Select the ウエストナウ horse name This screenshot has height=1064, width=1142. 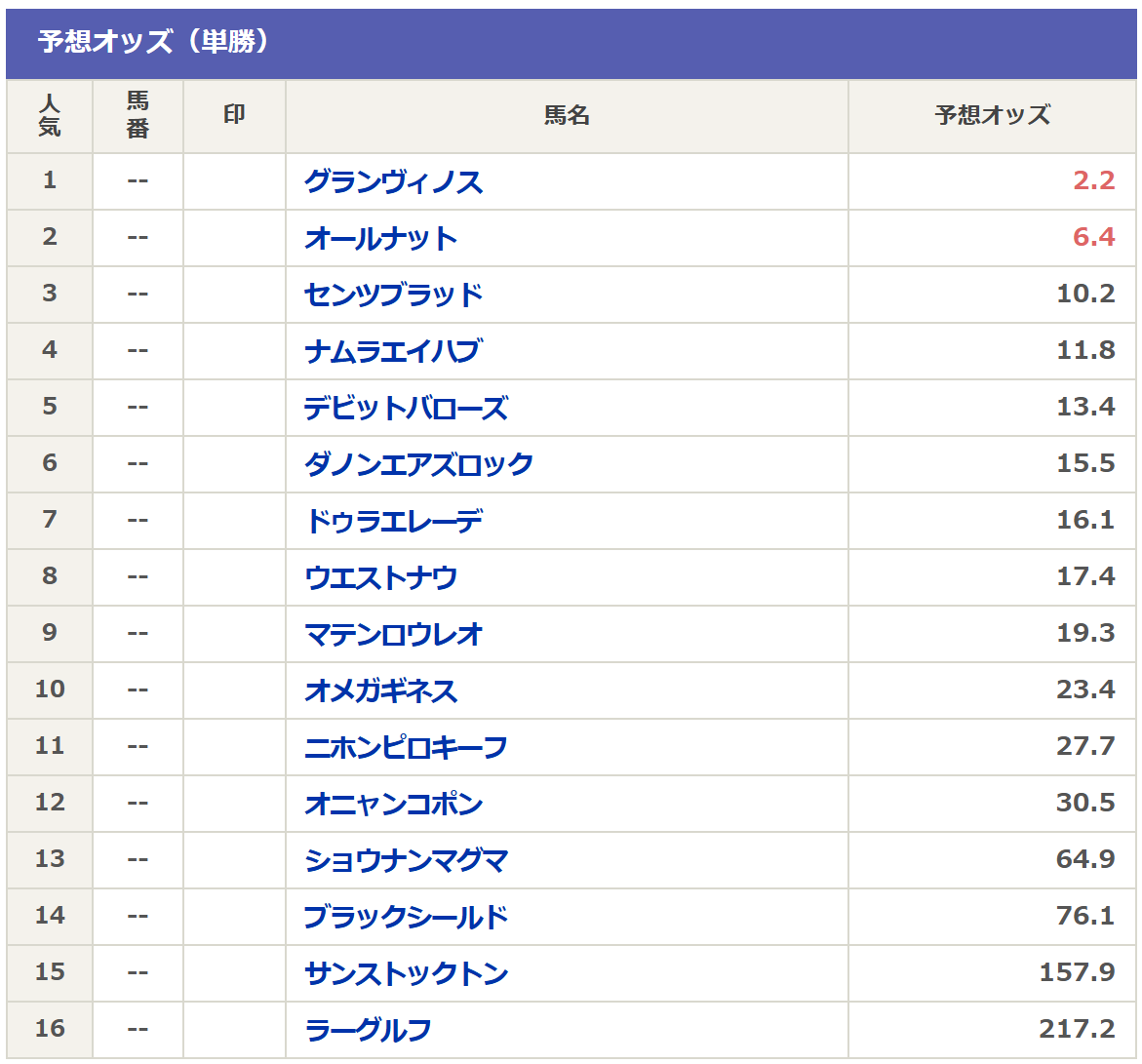[380, 578]
